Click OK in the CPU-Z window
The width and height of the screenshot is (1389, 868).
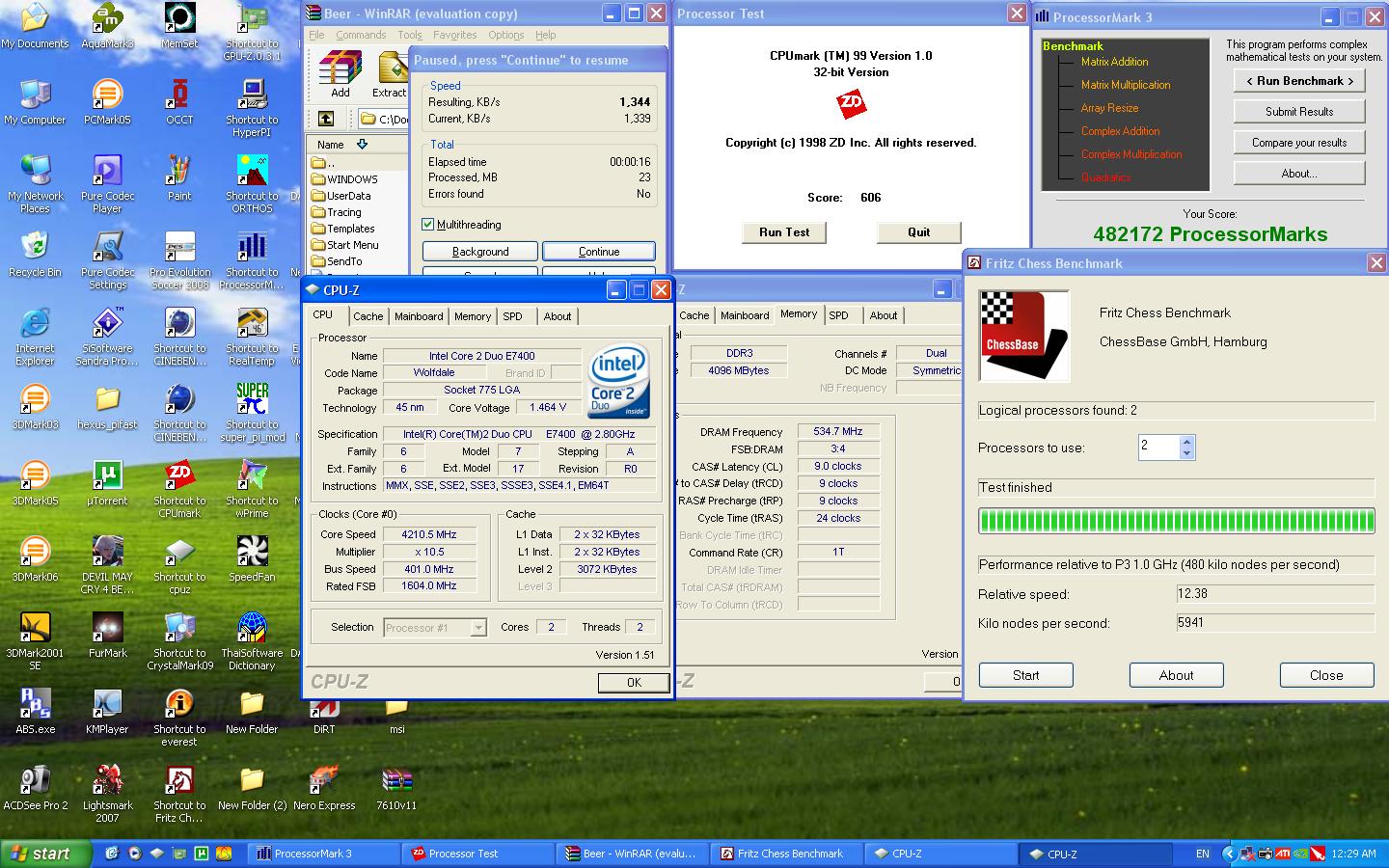coord(634,683)
